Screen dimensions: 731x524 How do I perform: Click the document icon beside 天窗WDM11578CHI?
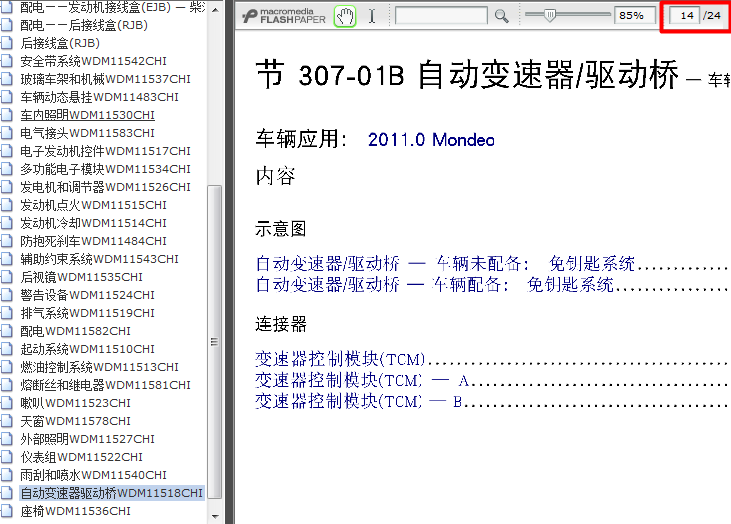click(x=10, y=421)
